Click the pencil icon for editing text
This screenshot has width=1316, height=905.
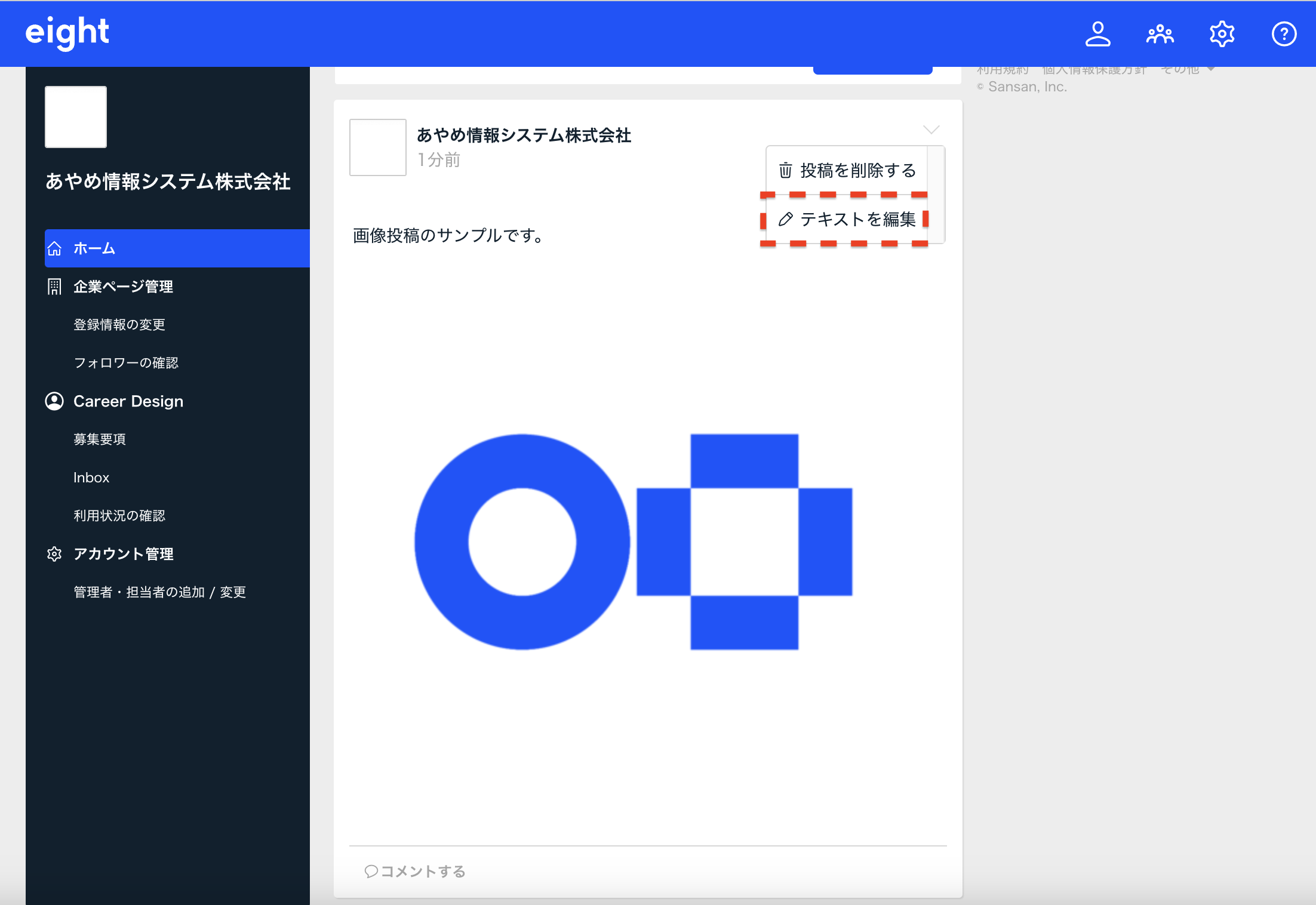(785, 220)
